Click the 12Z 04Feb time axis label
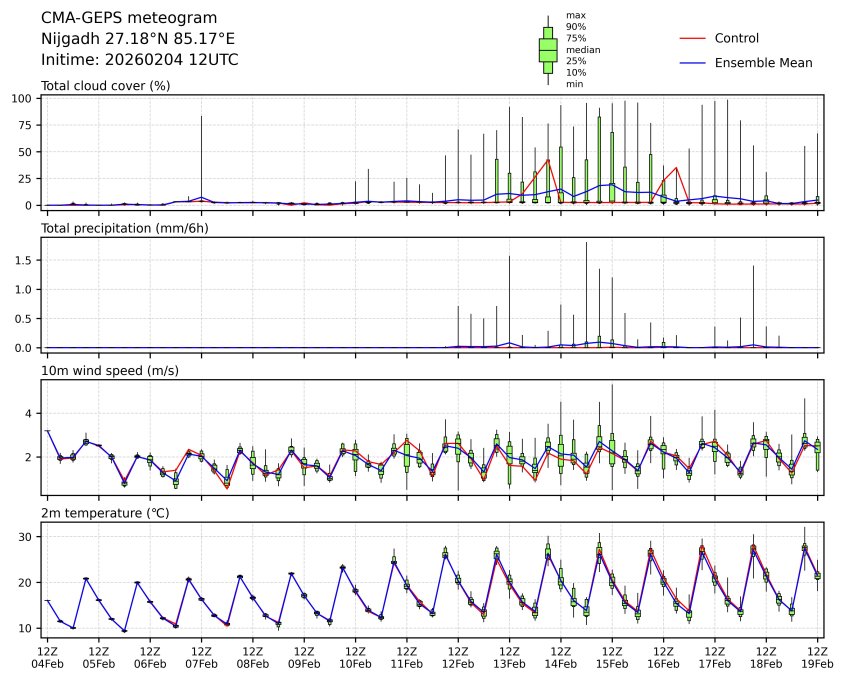The image size is (845, 681). pos(47,656)
